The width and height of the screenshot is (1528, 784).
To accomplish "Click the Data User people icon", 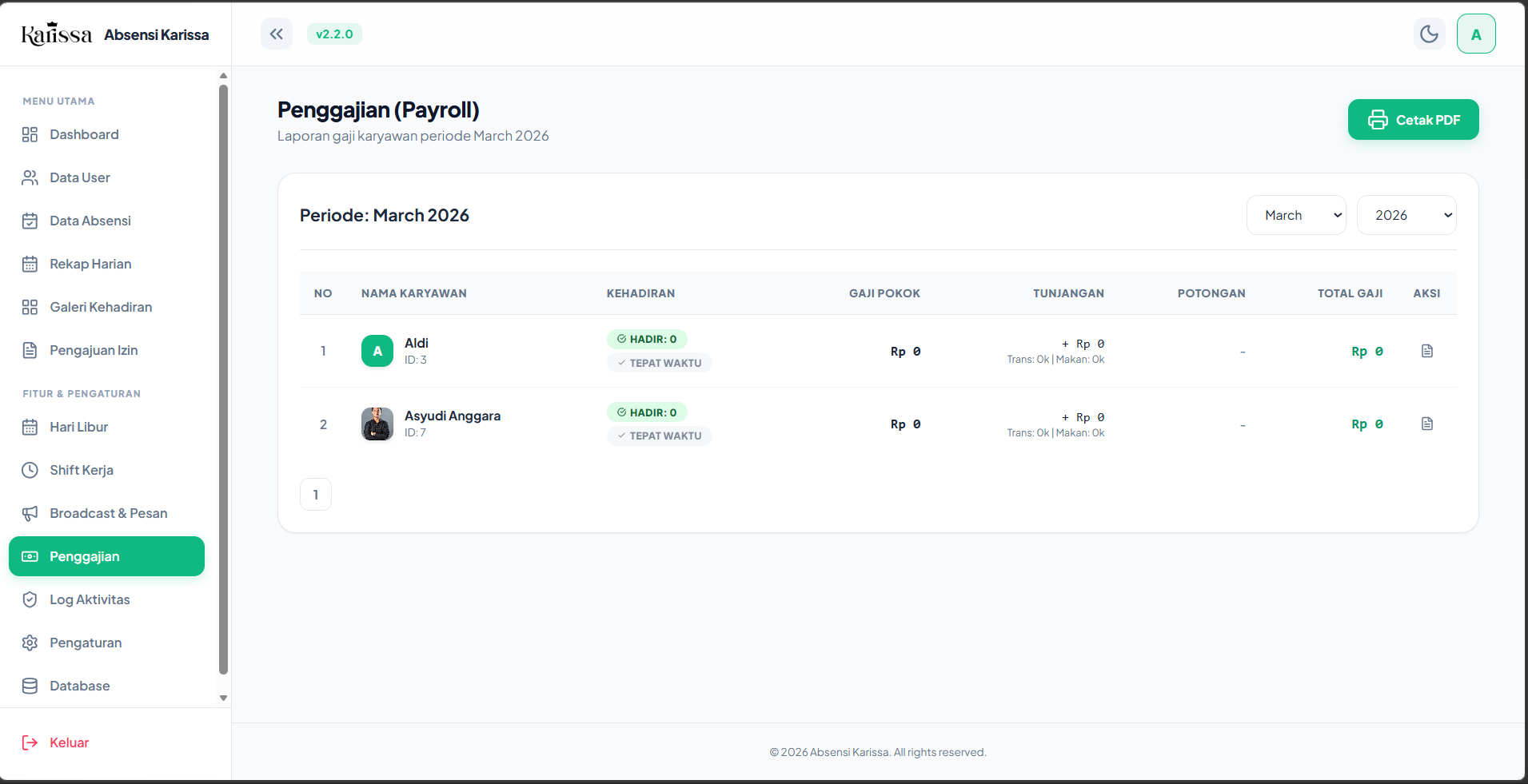I will click(x=30, y=177).
